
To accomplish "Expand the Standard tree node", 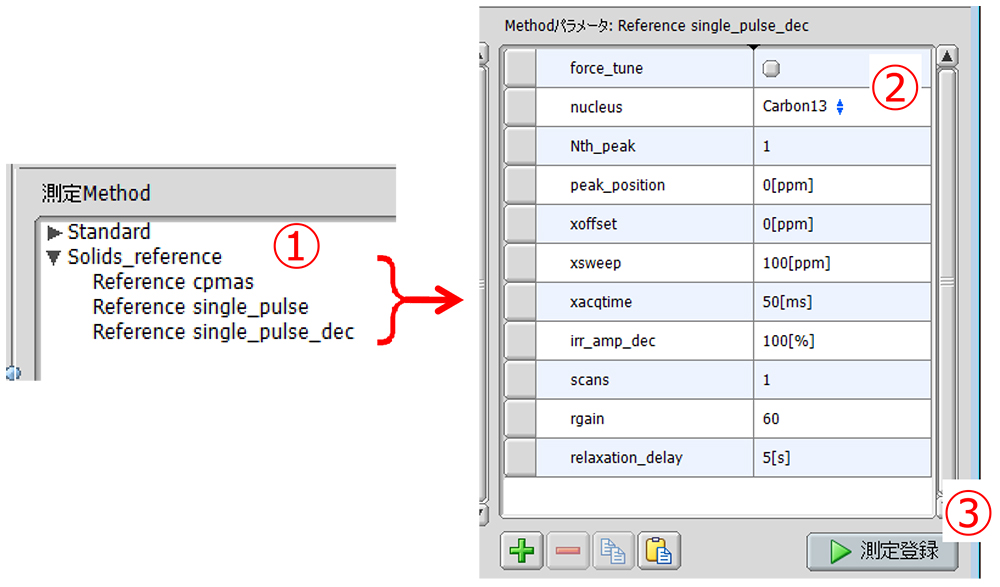I will point(55,232).
